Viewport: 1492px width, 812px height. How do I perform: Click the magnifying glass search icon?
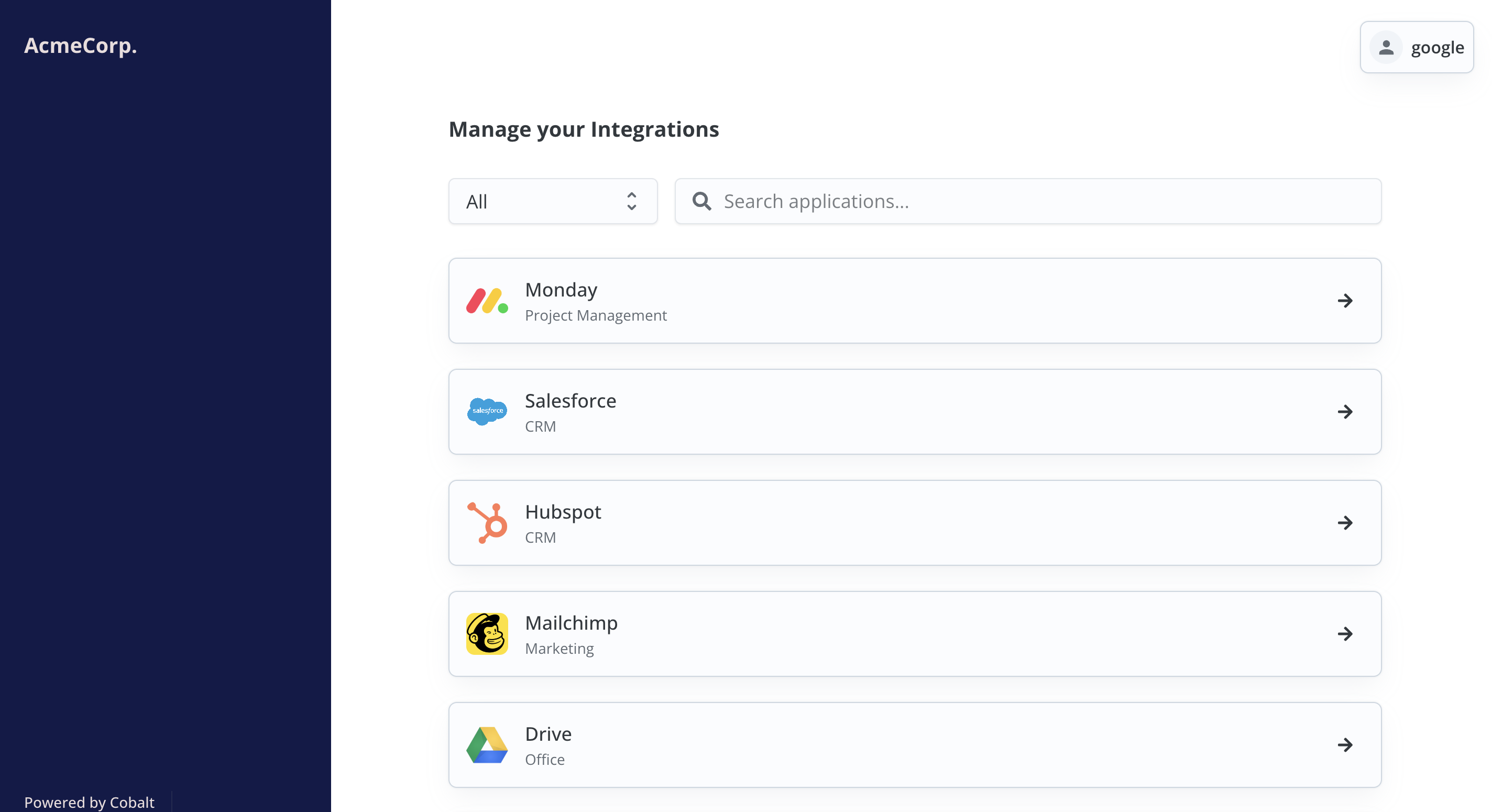701,201
